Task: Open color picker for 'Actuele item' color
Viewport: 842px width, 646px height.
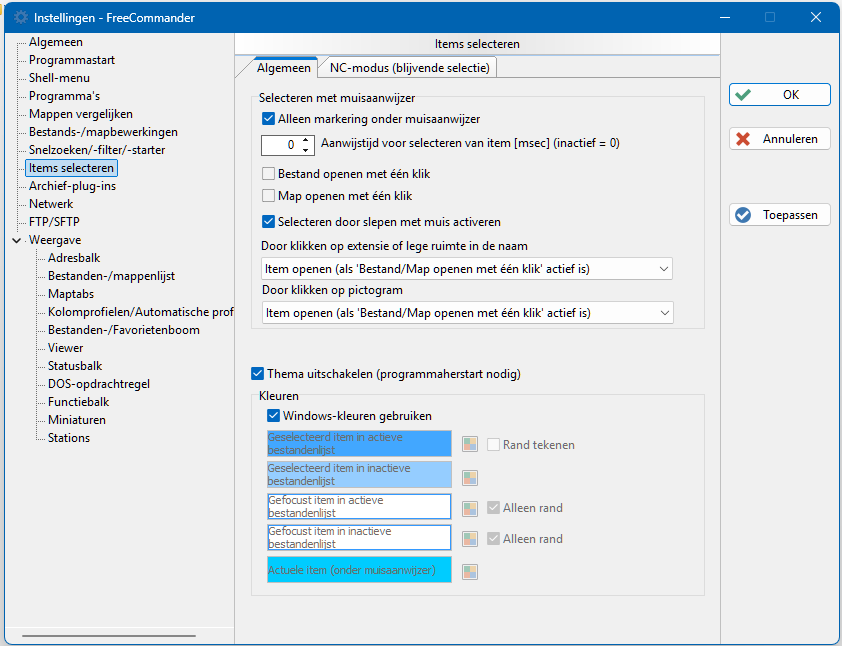Action: pos(470,571)
